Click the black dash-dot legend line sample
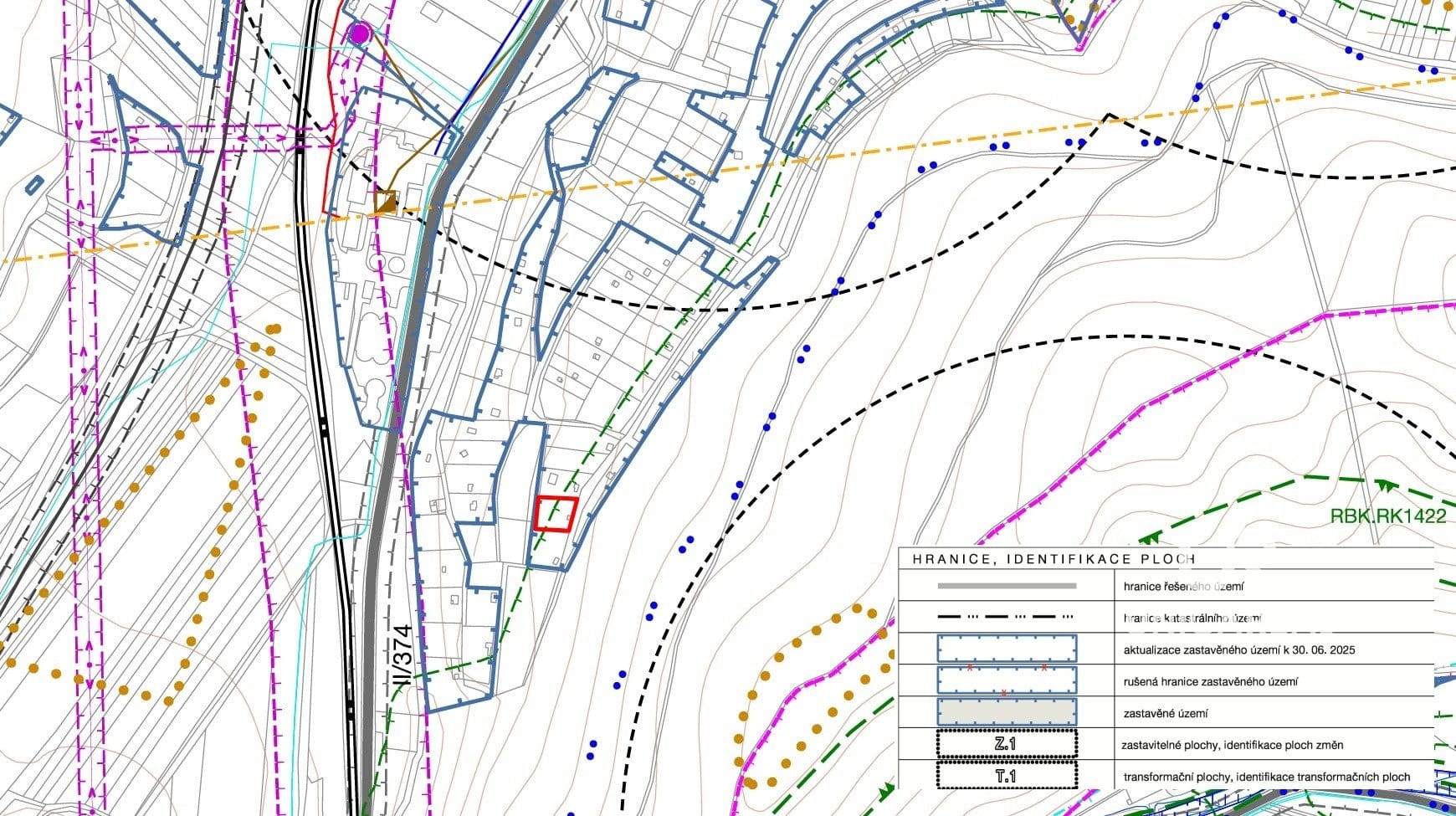This screenshot has width=1456, height=816. click(1007, 618)
